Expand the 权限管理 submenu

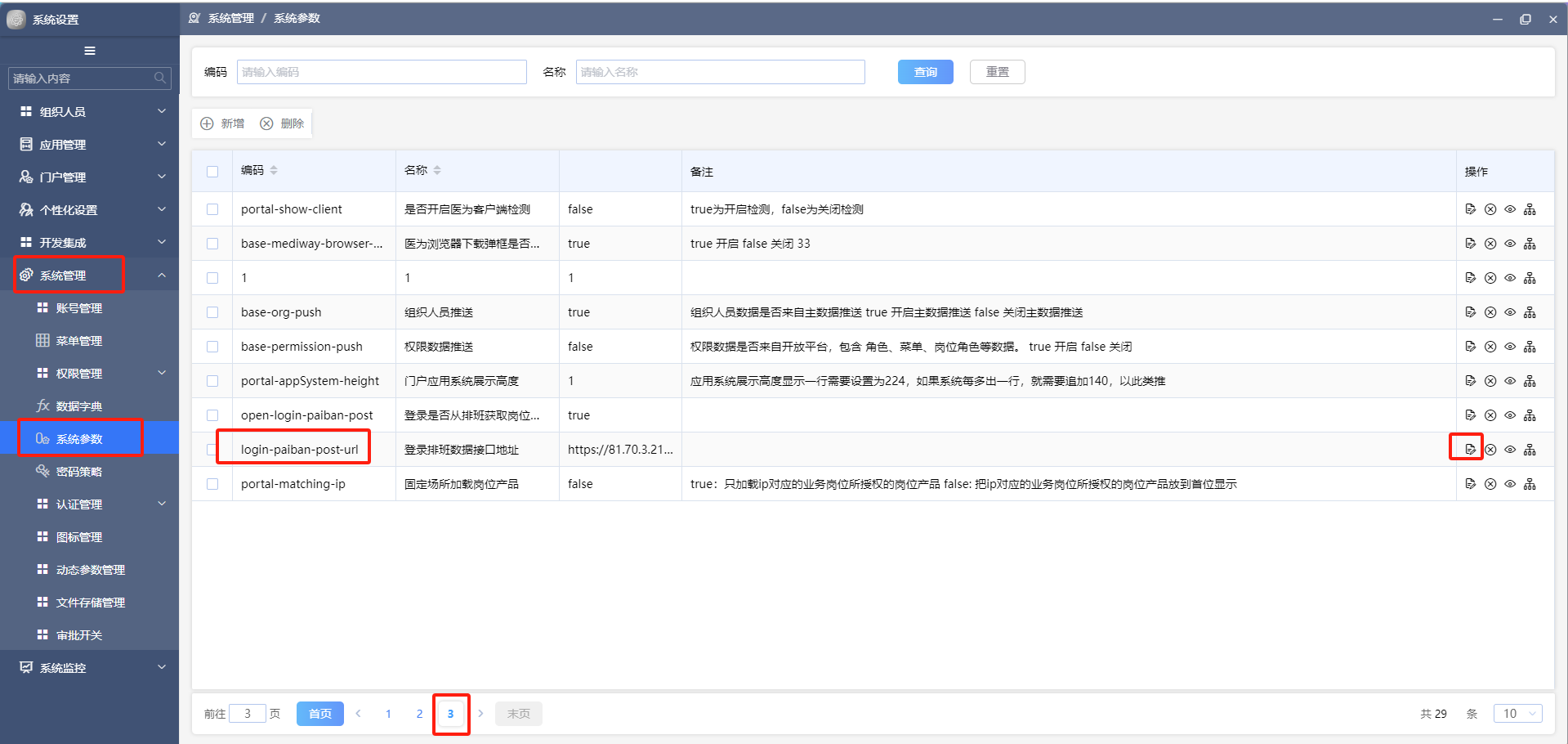pos(90,373)
